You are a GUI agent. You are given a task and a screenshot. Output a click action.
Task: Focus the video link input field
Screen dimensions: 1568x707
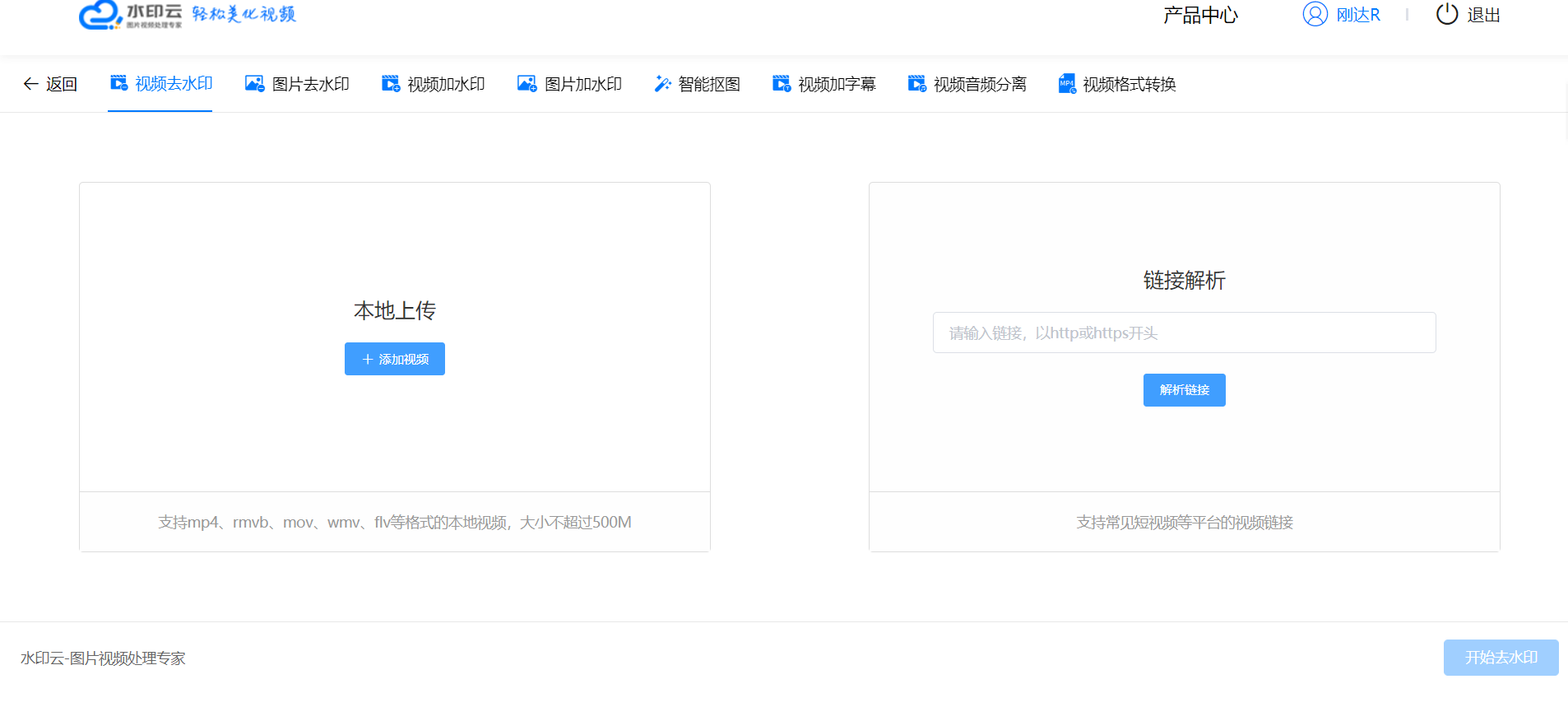[x=1184, y=333]
